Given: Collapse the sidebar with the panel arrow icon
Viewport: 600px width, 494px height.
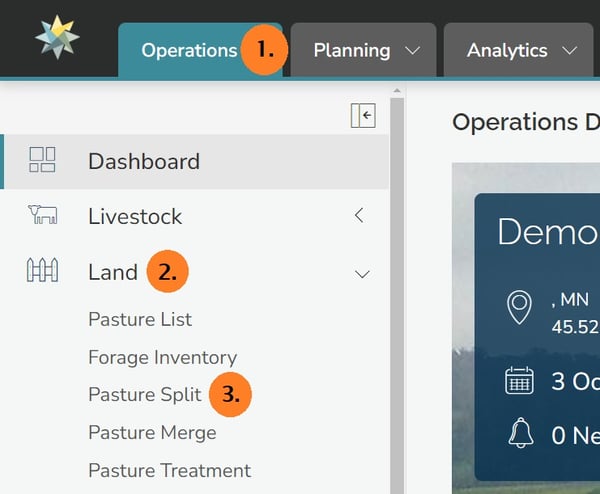Looking at the screenshot, I should pos(362,117).
